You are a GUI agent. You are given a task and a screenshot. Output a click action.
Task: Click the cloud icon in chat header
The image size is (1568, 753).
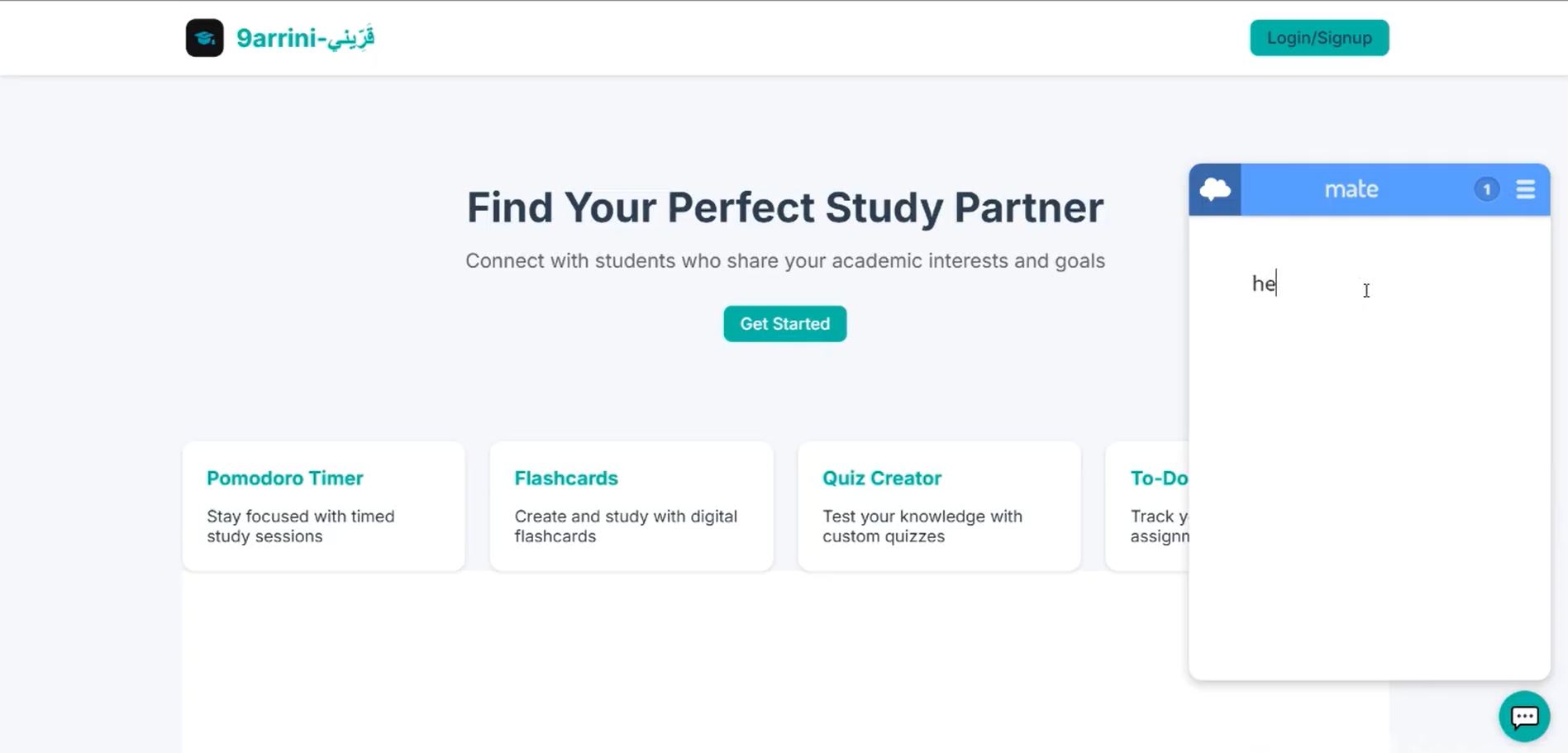point(1215,189)
